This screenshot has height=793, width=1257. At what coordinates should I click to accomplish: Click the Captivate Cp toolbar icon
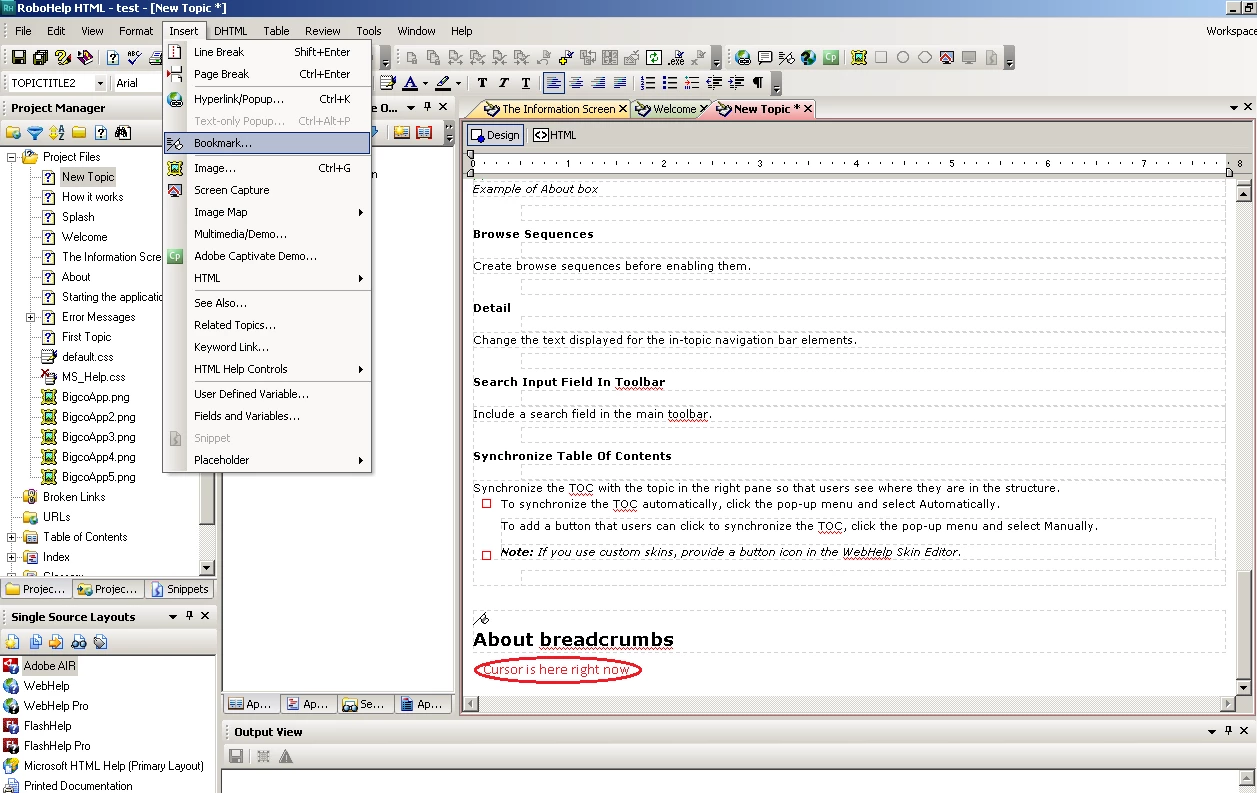pos(831,58)
